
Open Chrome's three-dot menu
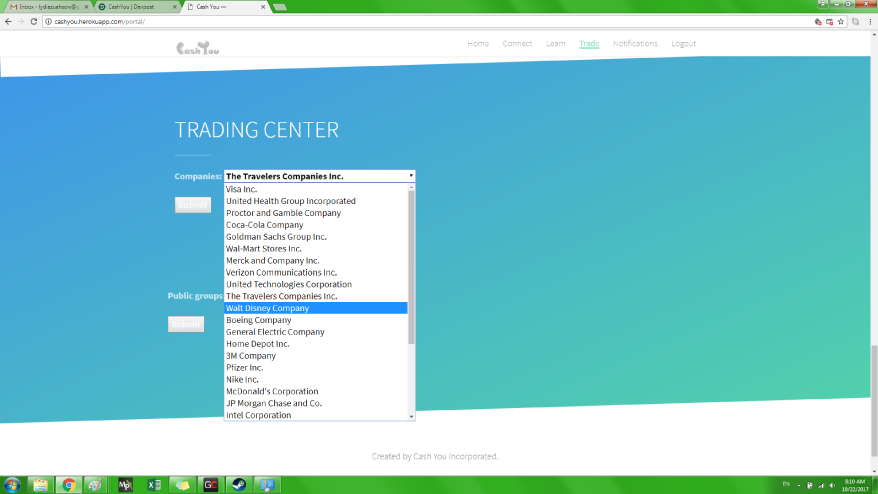tap(870, 21)
